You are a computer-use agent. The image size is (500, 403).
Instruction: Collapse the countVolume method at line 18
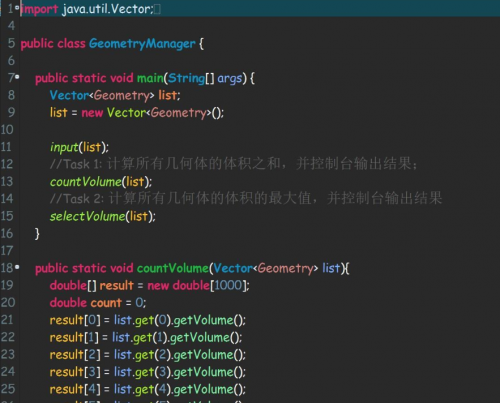point(17,267)
